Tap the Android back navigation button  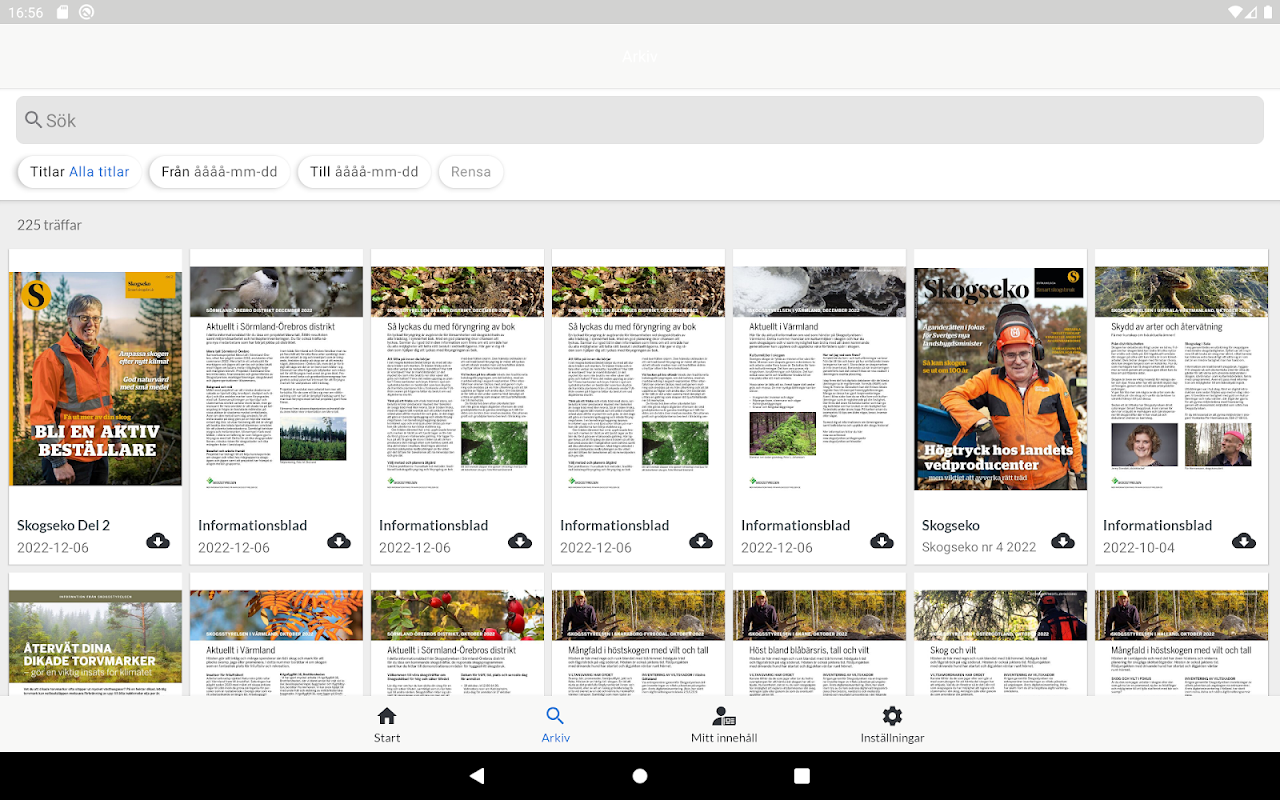[477, 776]
